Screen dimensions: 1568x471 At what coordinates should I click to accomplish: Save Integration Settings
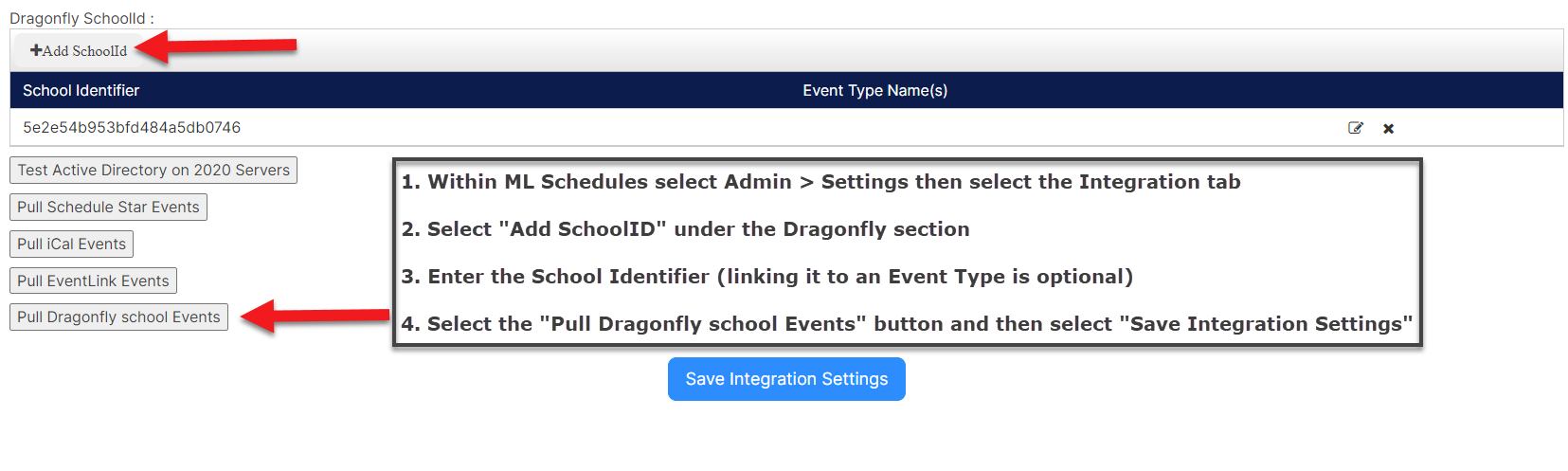pos(786,379)
